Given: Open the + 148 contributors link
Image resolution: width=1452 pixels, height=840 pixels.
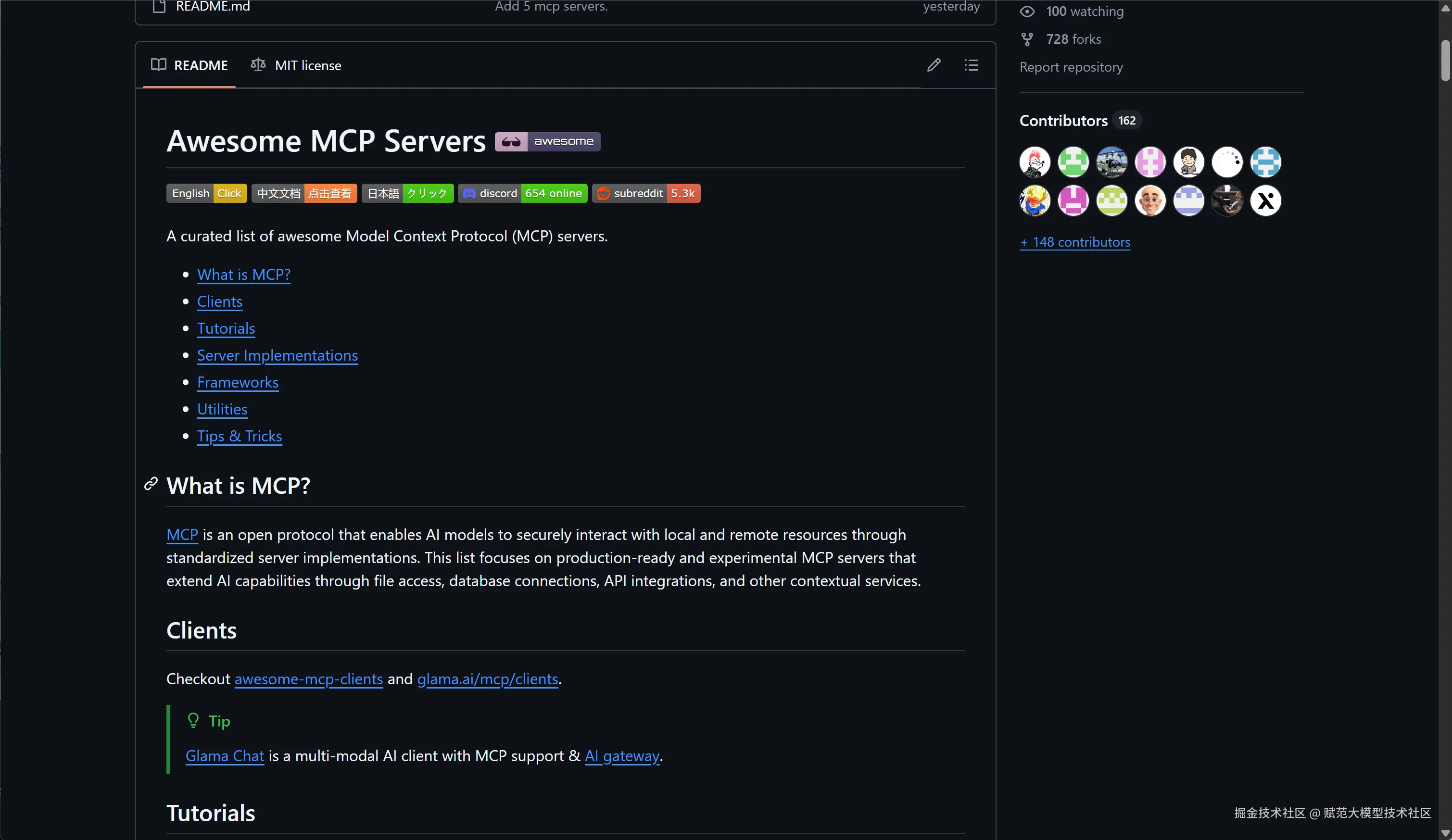Looking at the screenshot, I should click(1074, 242).
